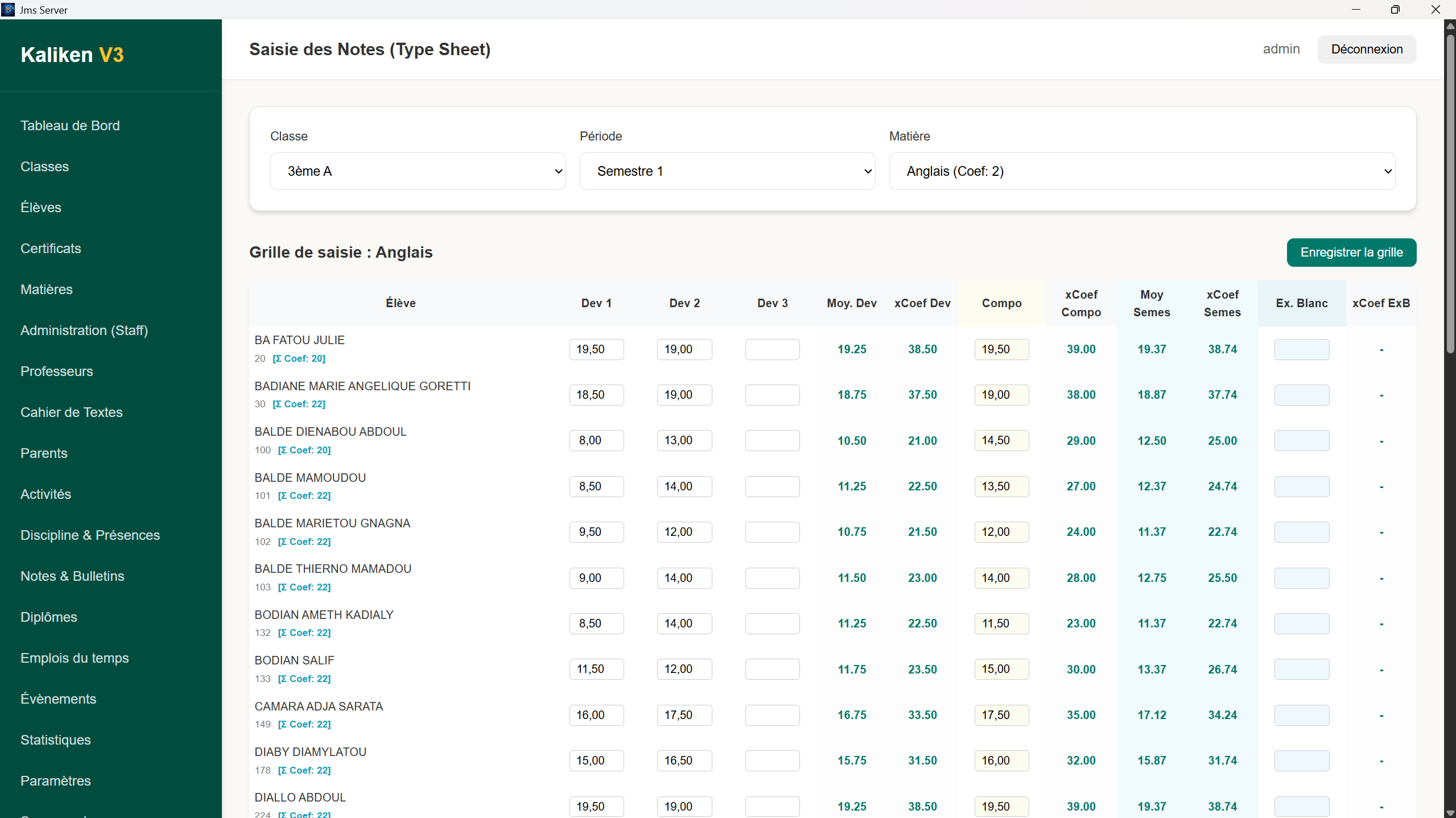
Task: Go to Tableau de Bord menu
Action: pos(70,126)
